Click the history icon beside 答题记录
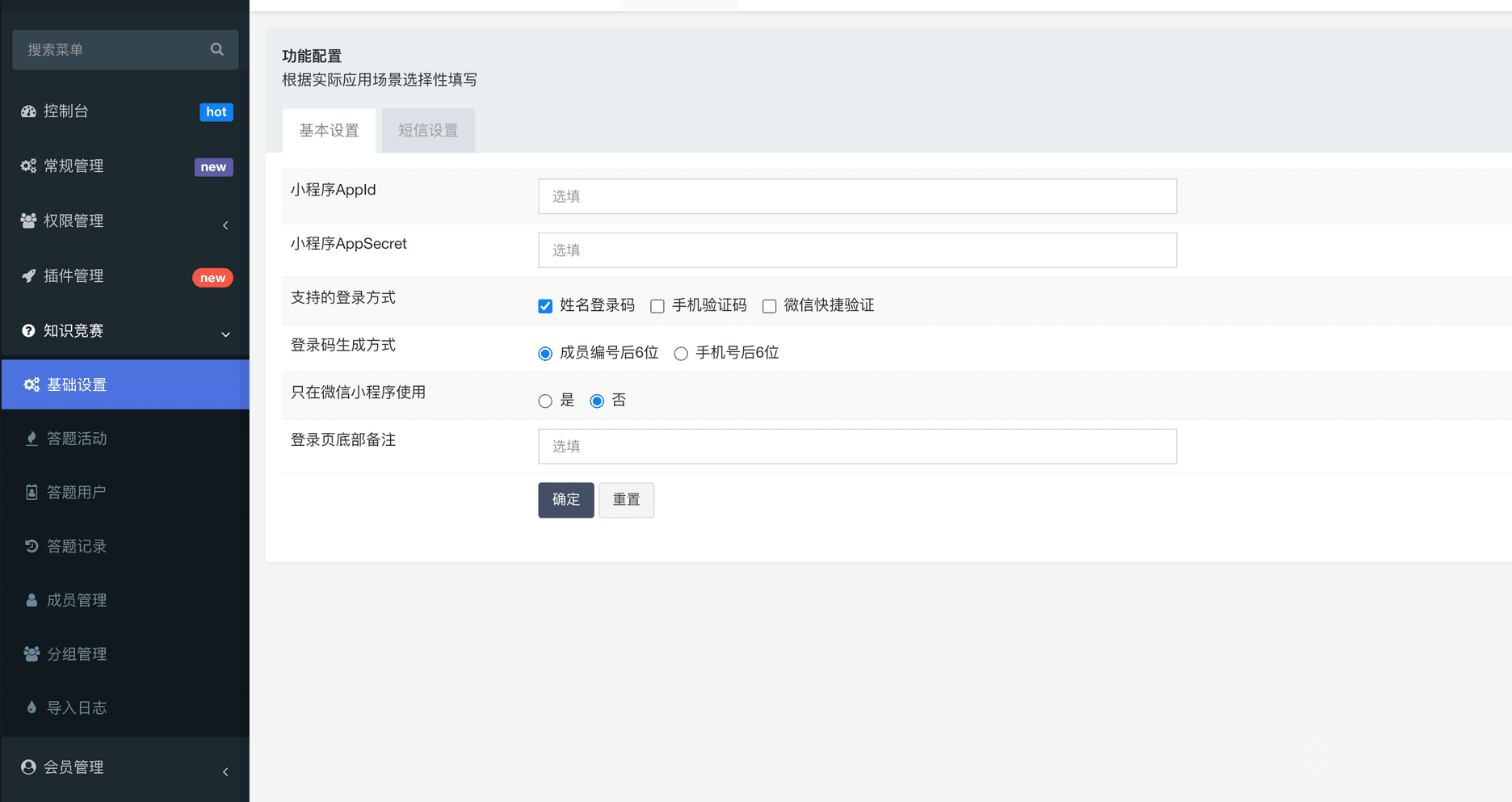This screenshot has width=1512, height=802. (x=31, y=546)
